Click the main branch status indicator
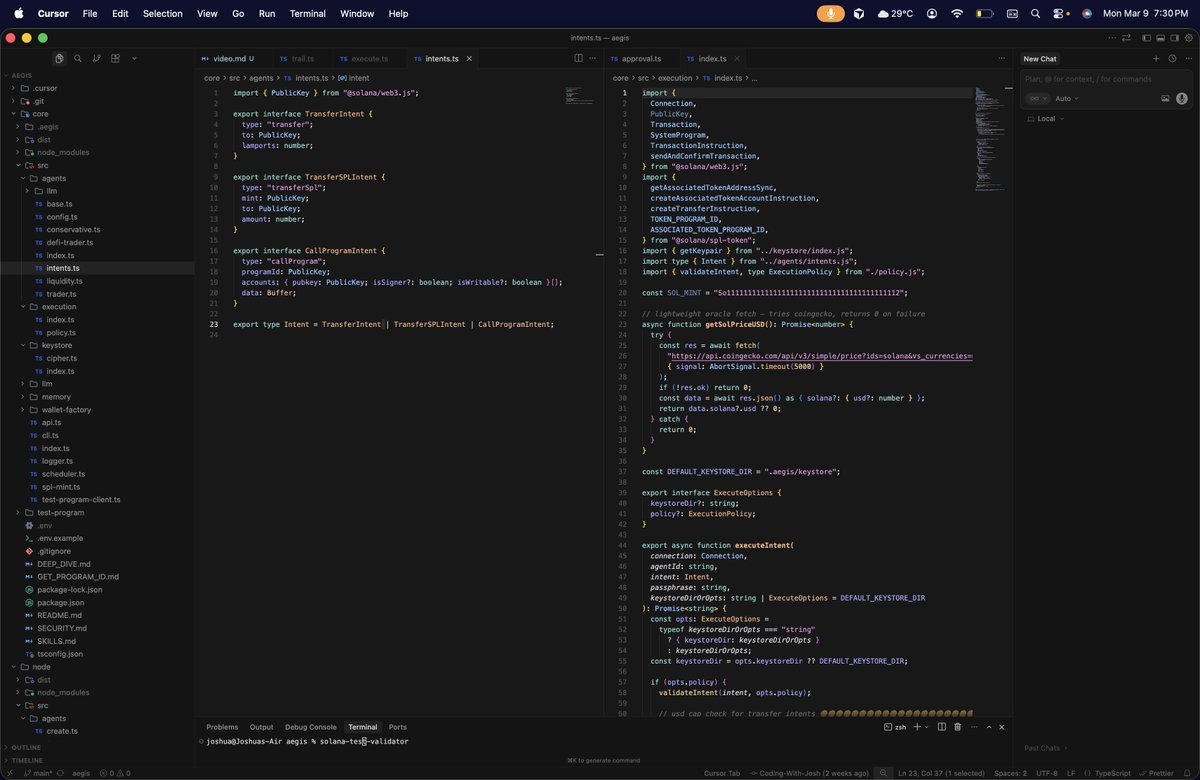This screenshot has width=1200, height=780. tap(38, 773)
